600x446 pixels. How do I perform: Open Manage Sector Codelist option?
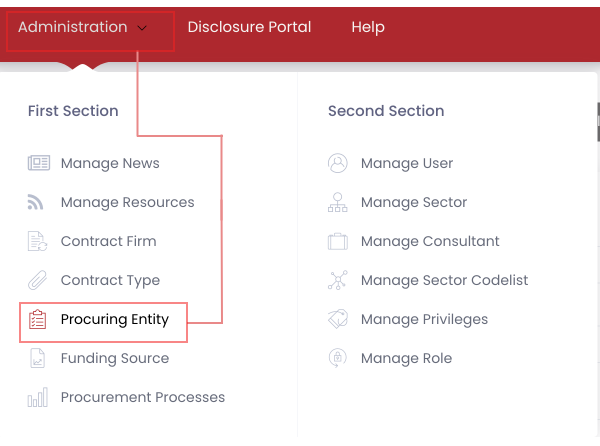point(444,281)
